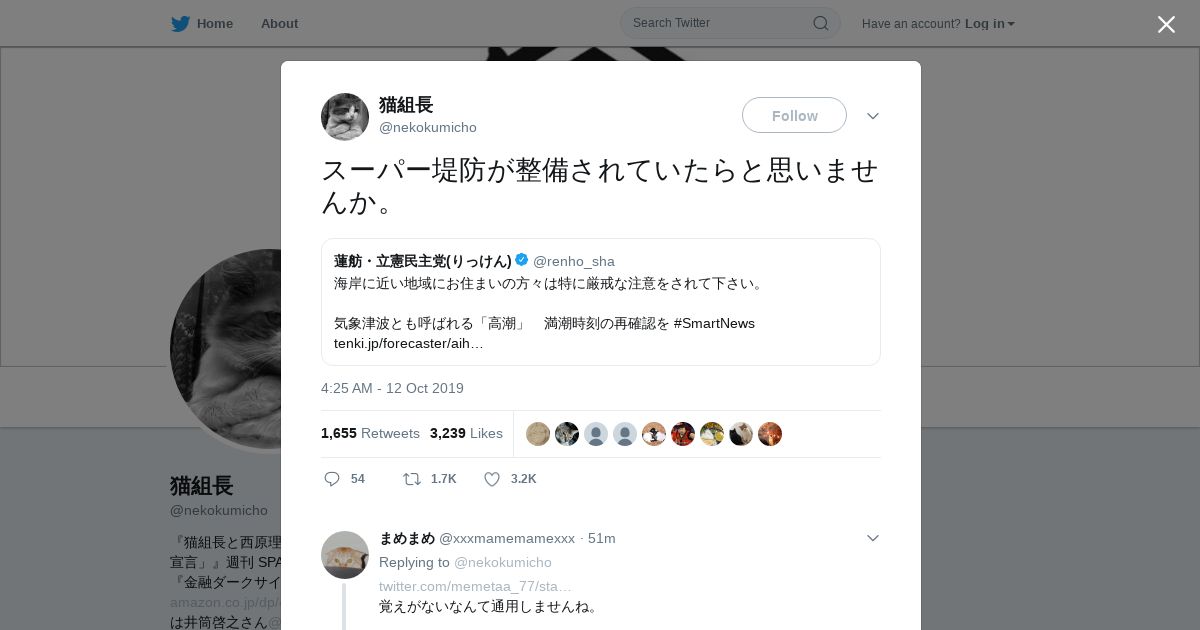Follow @nekokumicho
The height and width of the screenshot is (630, 1200).
794,115
